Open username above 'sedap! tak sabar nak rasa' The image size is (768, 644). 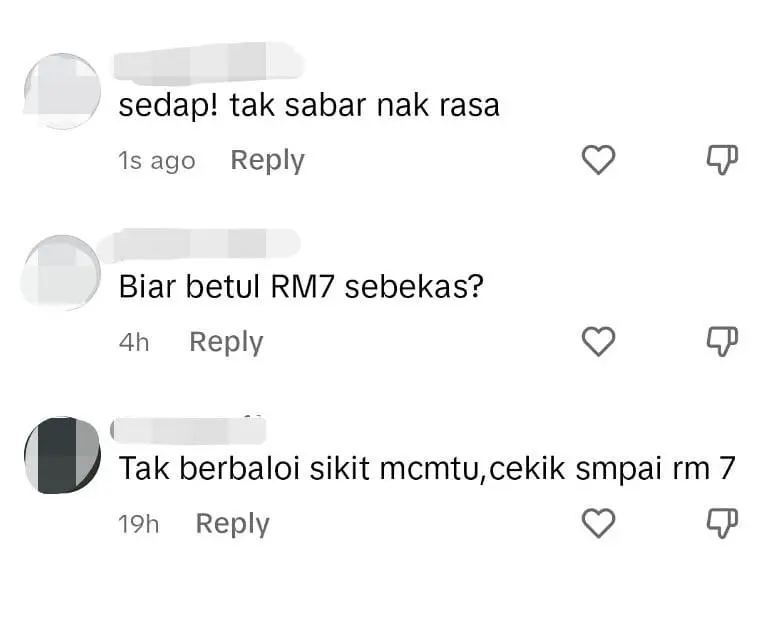pyautogui.click(x=208, y=61)
